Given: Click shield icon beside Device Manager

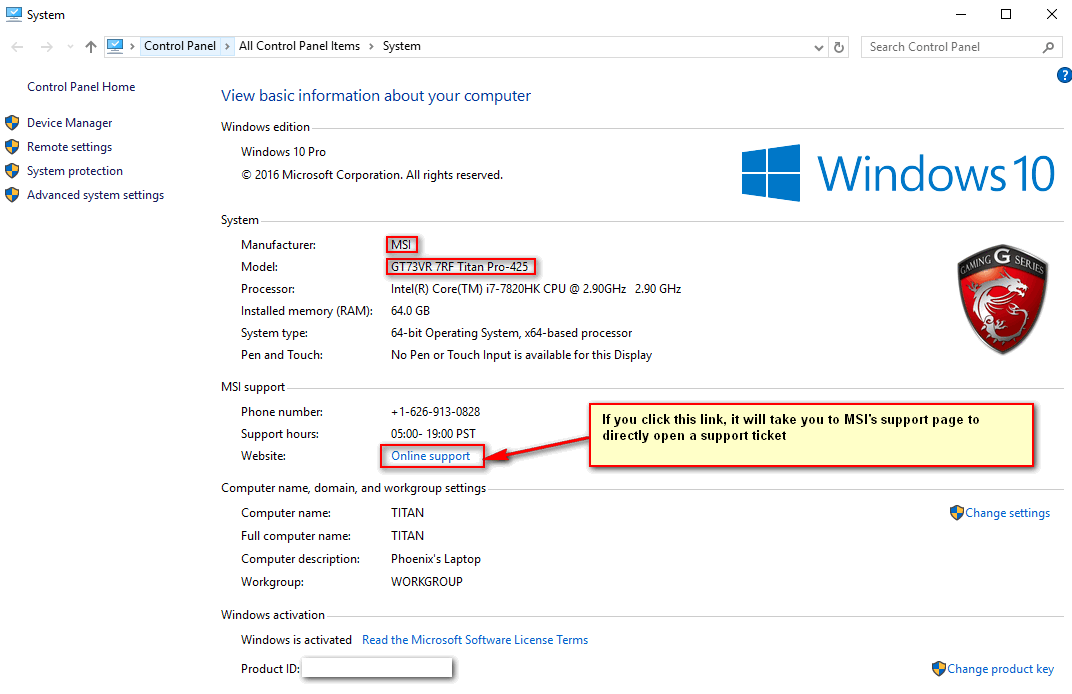Looking at the screenshot, I should [12, 123].
